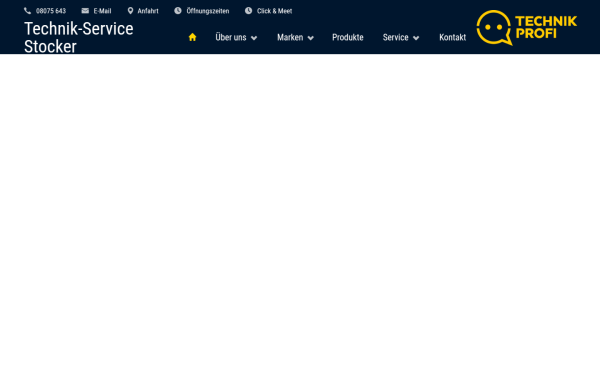Go to the Kontakt page
The width and height of the screenshot is (600, 375).
click(453, 38)
